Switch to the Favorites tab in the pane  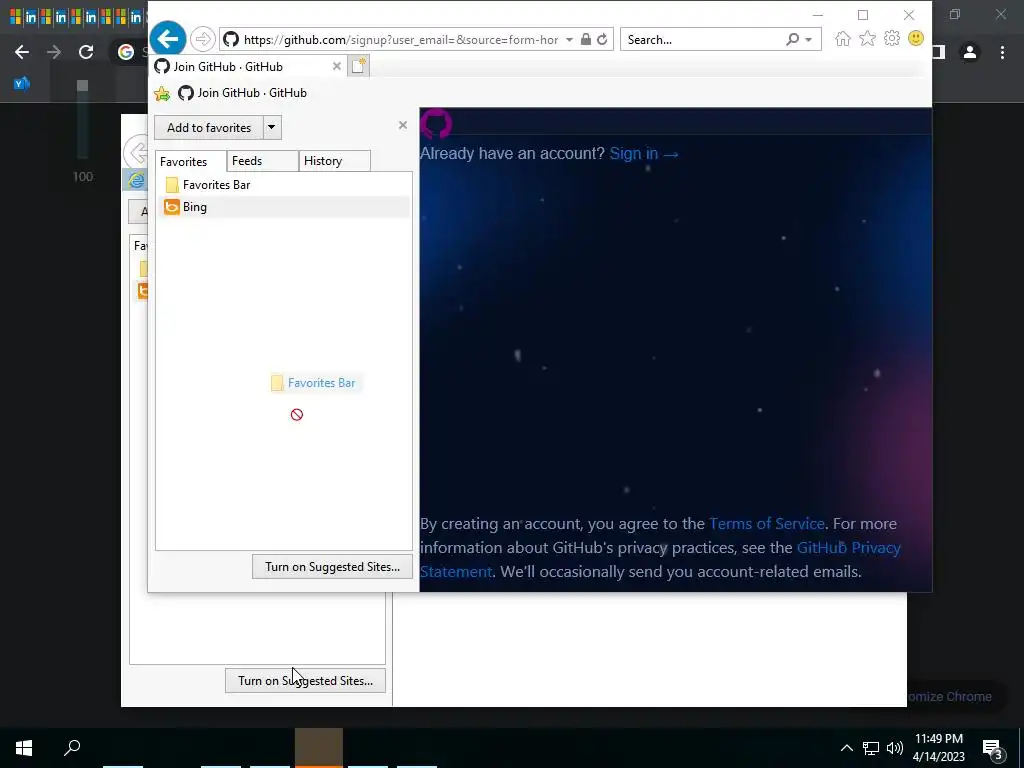tap(190, 161)
